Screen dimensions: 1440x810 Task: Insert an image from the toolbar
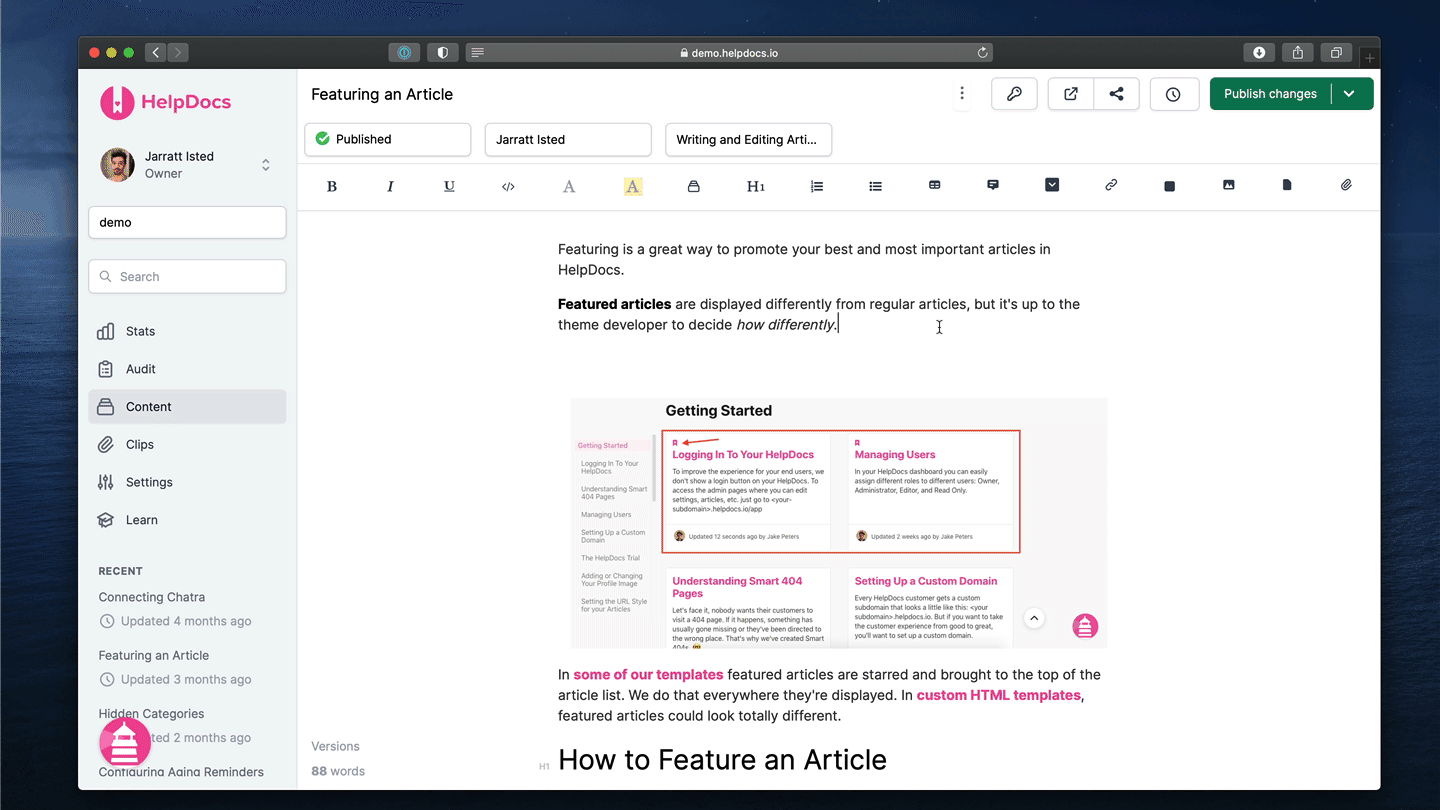point(1228,185)
